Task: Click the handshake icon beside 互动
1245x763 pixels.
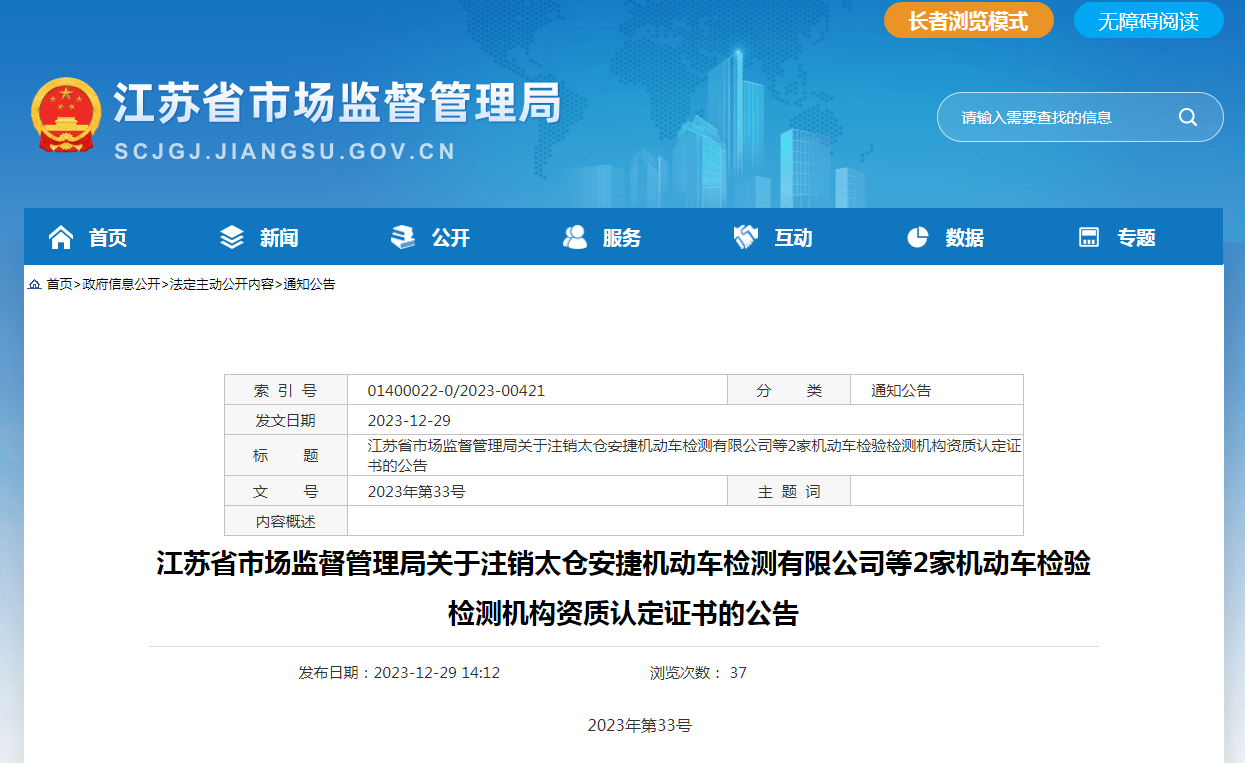Action: tap(746, 237)
